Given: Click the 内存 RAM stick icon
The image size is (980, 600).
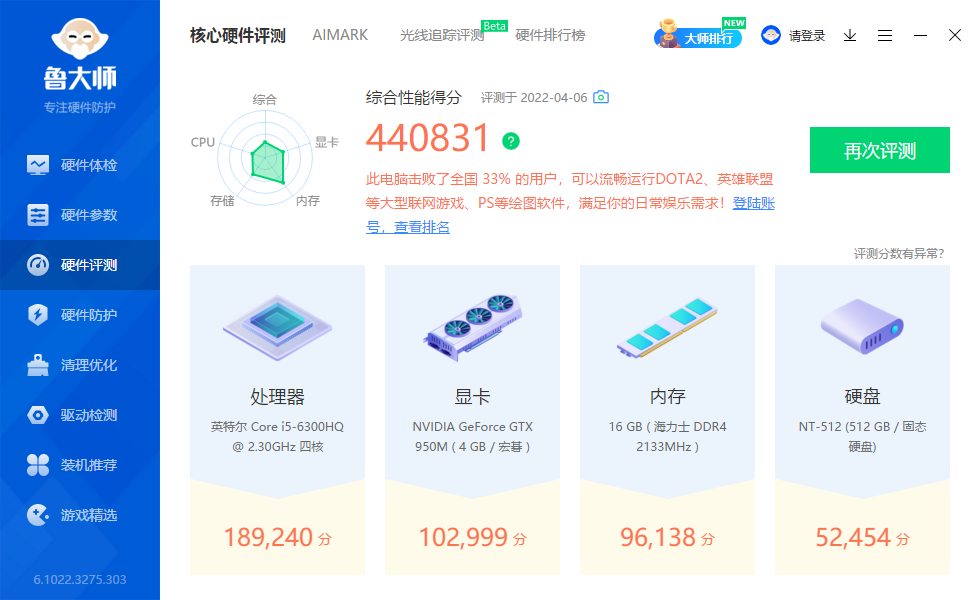Looking at the screenshot, I should click(x=668, y=328).
